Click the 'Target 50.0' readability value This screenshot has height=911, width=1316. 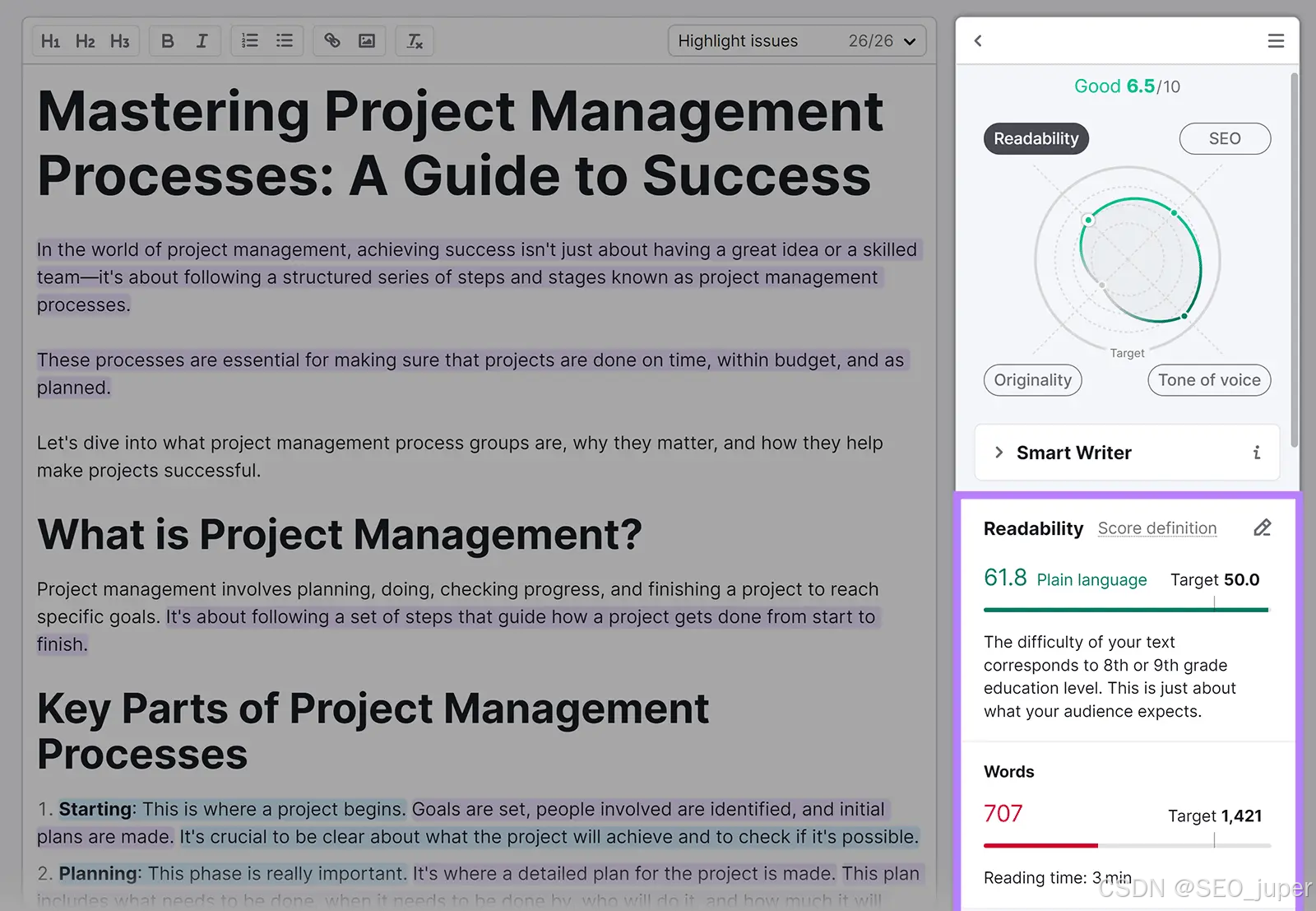pos(1215,579)
